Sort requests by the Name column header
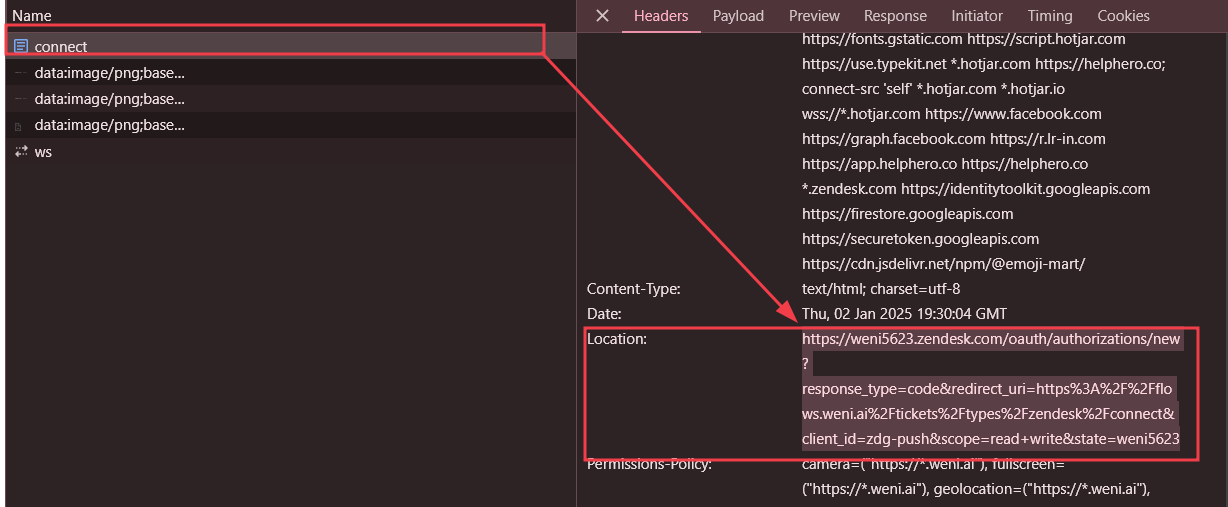The image size is (1228, 507). click(x=32, y=16)
